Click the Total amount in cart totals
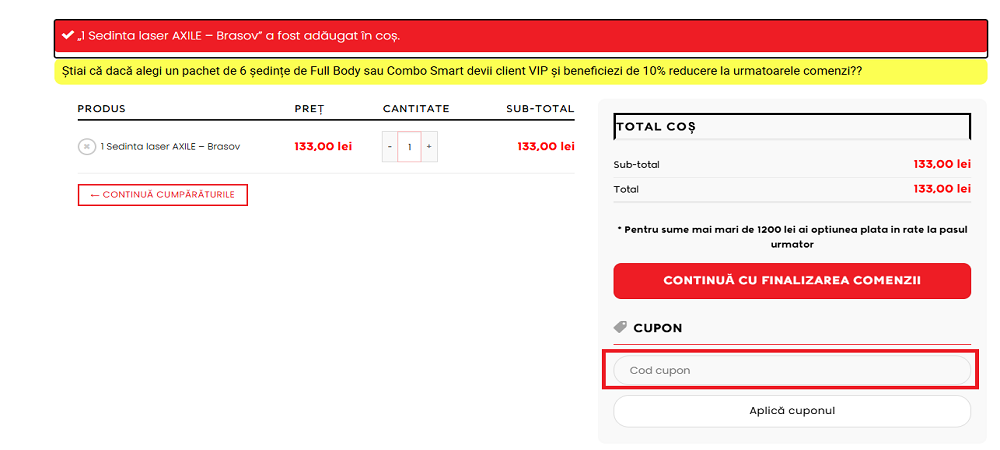This screenshot has height=450, width=1000. (942, 189)
